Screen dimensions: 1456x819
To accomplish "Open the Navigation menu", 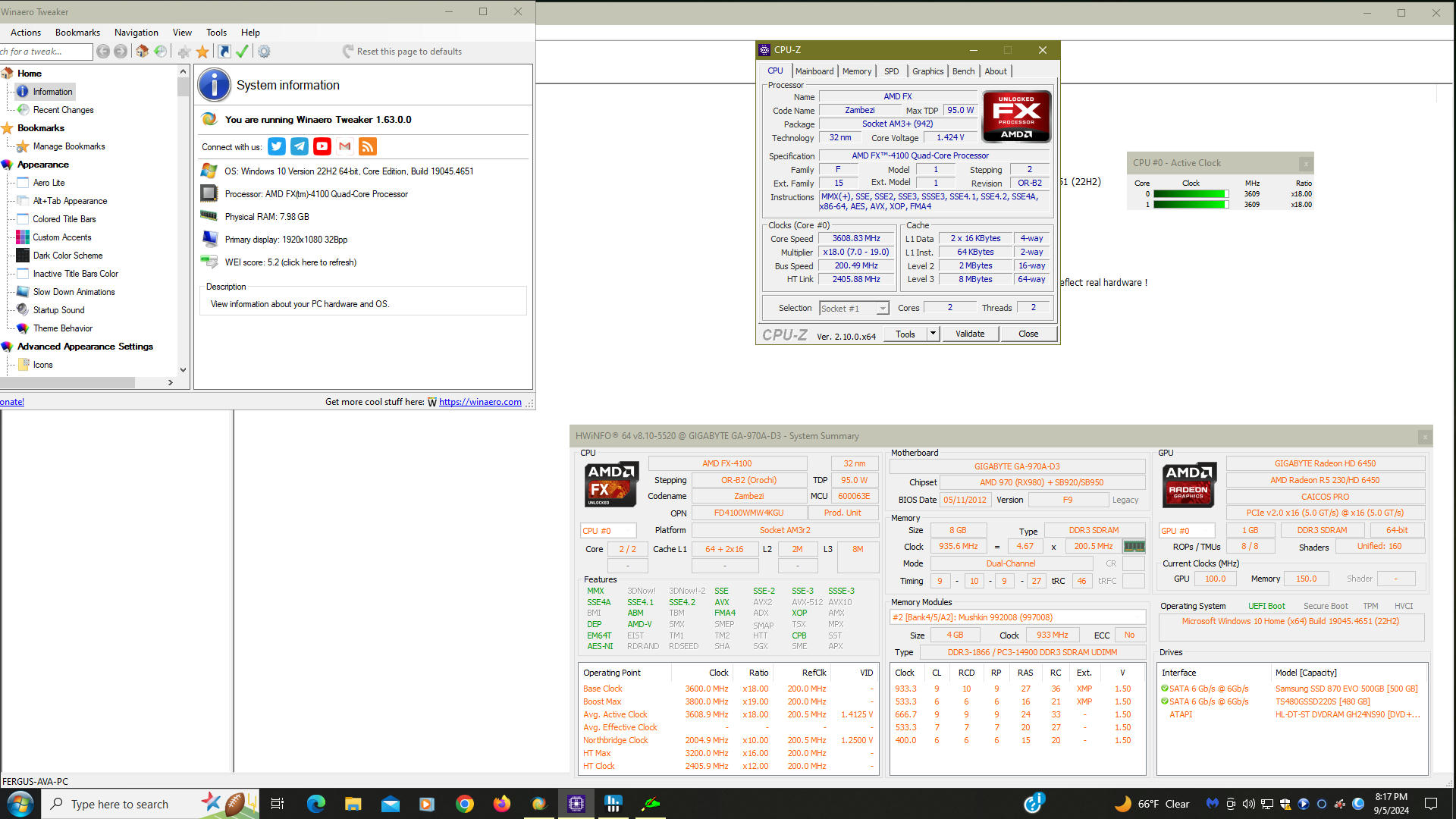I will click(x=136, y=33).
